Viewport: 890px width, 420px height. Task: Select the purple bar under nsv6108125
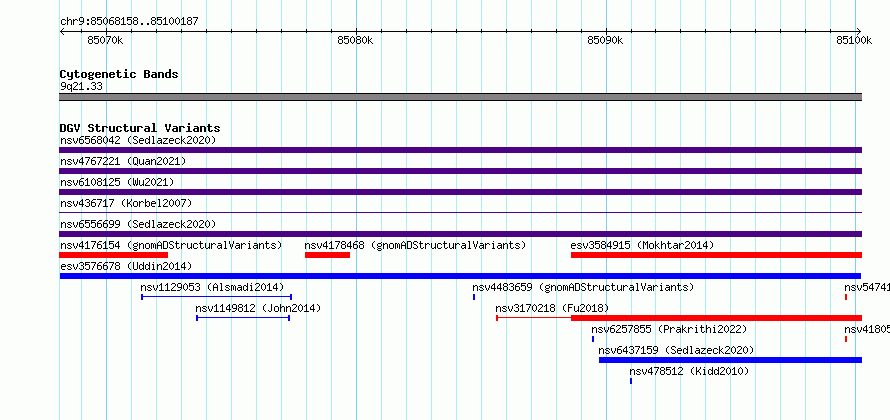(460, 192)
